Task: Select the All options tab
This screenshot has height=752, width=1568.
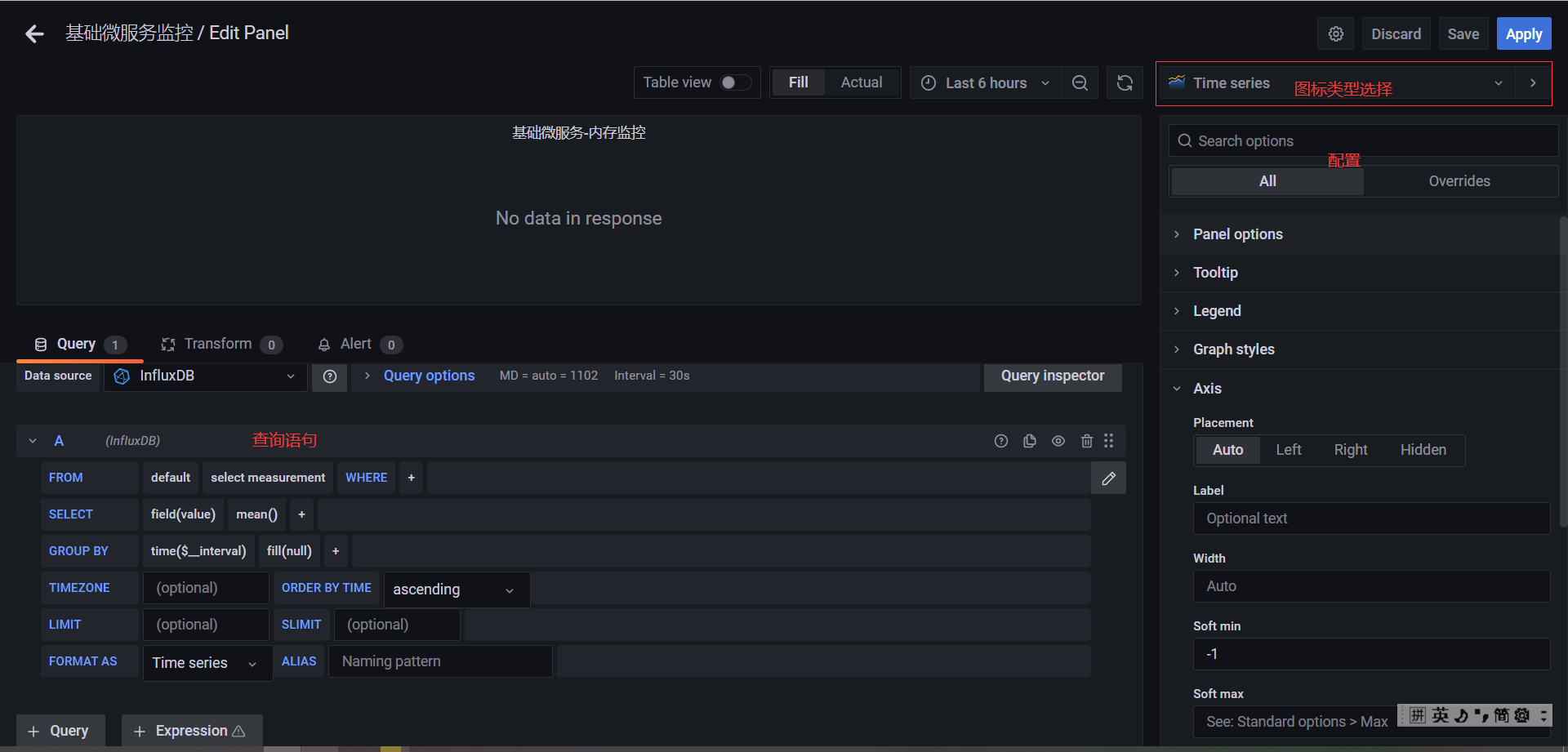Action: pos(1267,181)
